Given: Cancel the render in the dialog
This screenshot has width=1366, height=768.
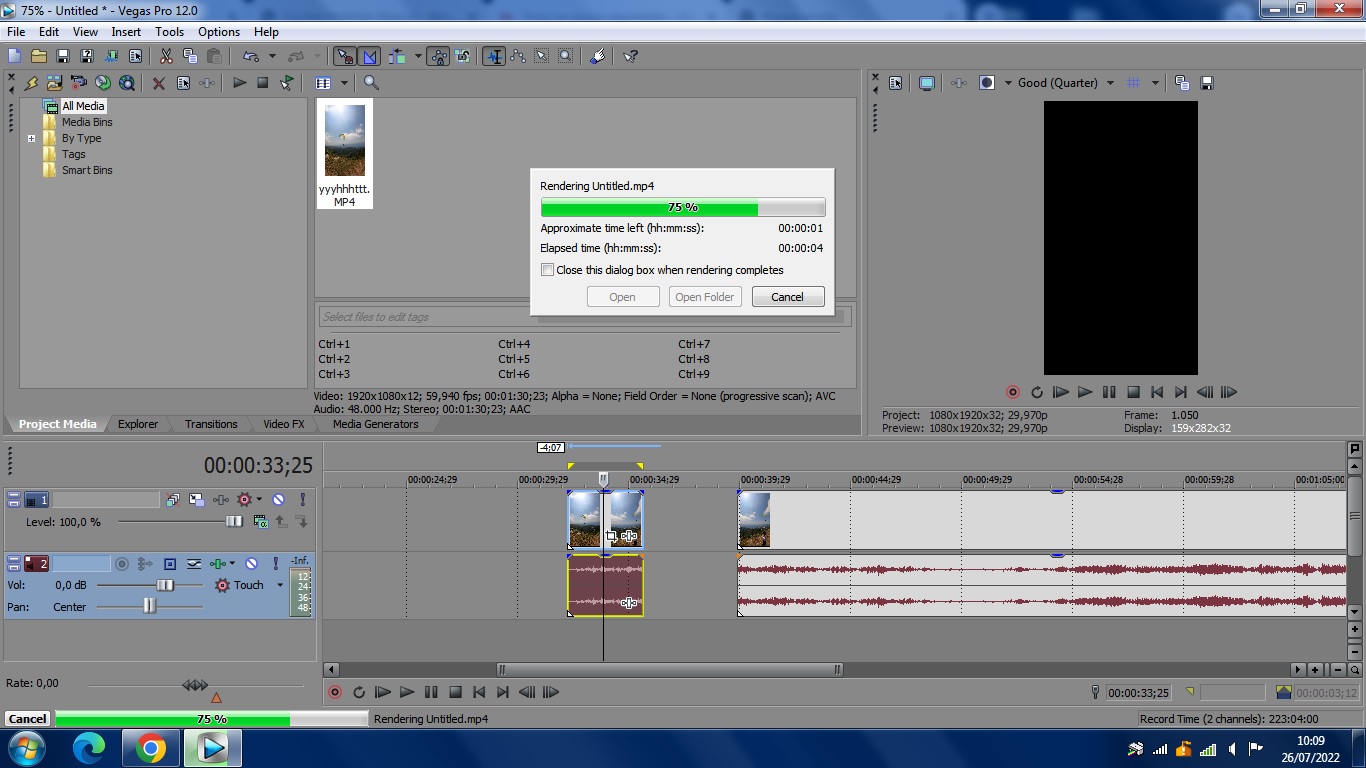Looking at the screenshot, I should pos(787,297).
